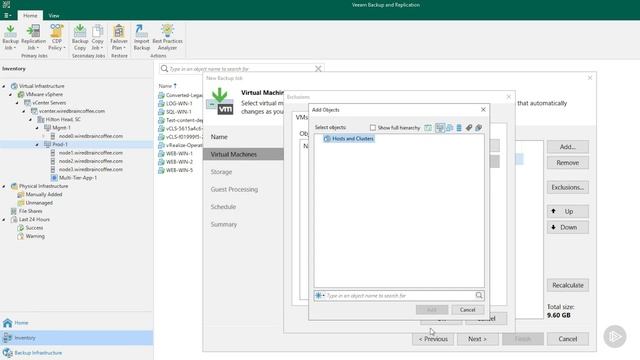Image resolution: width=640 pixels, height=360 pixels.
Task: Select node1.wiredbraincoffee.com in the tree
Action: pos(91,153)
